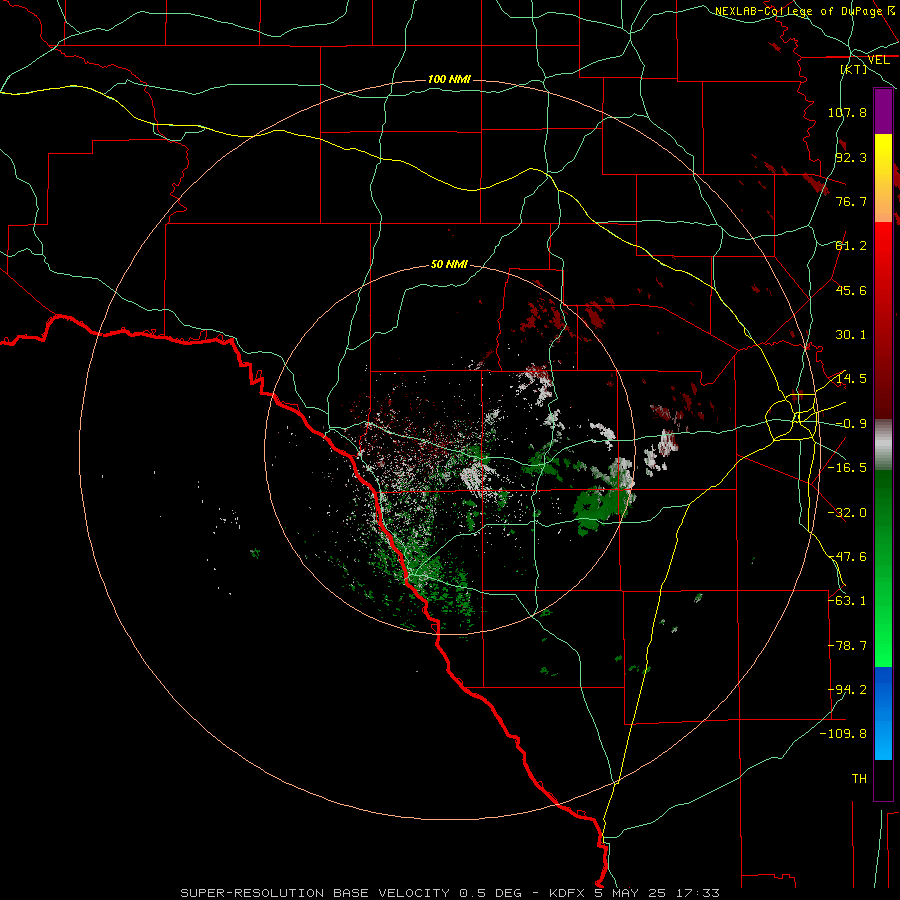Click the 14.5 velocity scale value

pyautogui.click(x=851, y=379)
